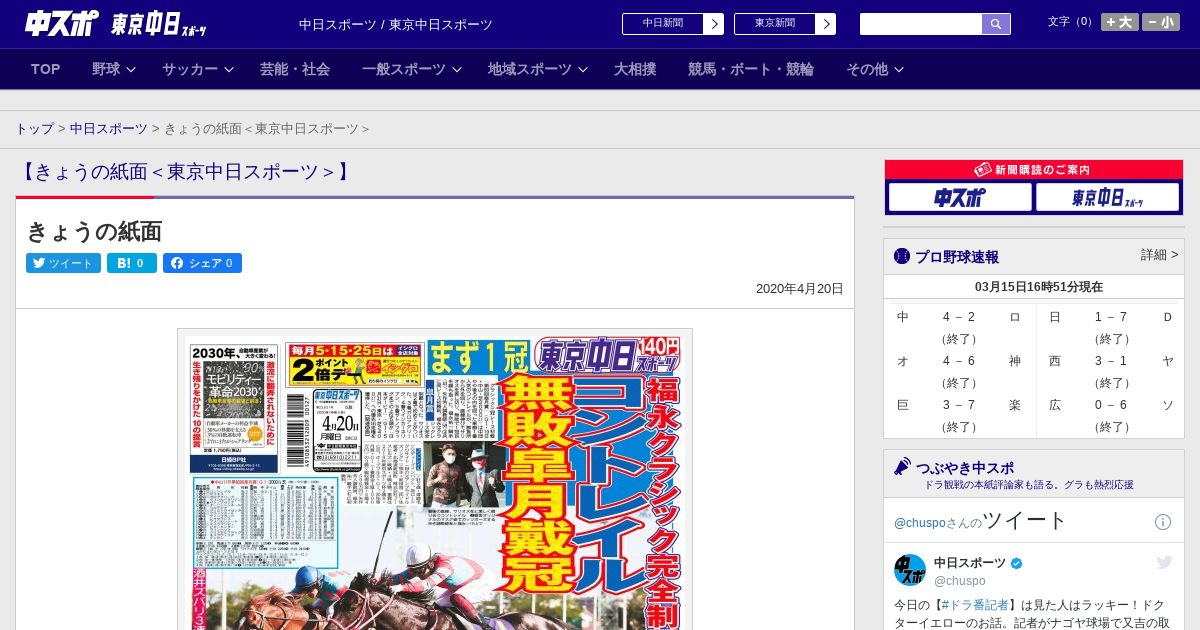1200x630 pixels.
Task: Click the arrow next to 東京新聞
Action: (x=826, y=24)
